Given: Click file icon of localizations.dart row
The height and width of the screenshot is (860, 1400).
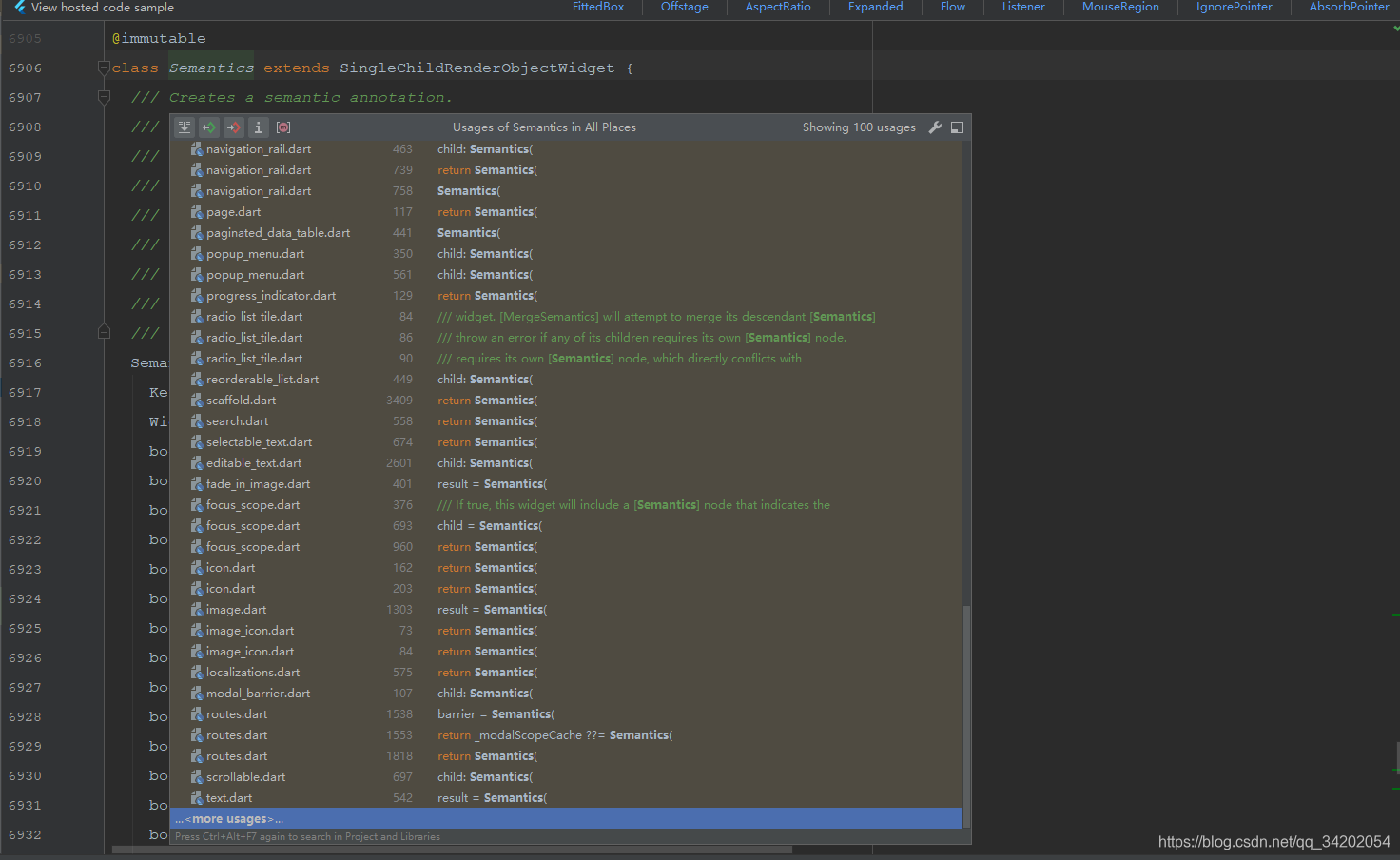Looking at the screenshot, I should [x=197, y=673].
